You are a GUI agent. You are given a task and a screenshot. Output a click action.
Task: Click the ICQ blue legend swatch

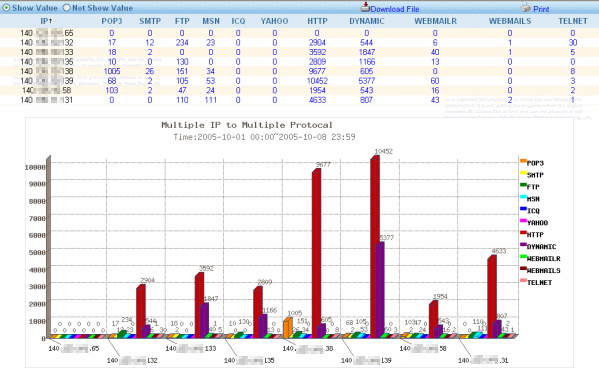click(523, 209)
